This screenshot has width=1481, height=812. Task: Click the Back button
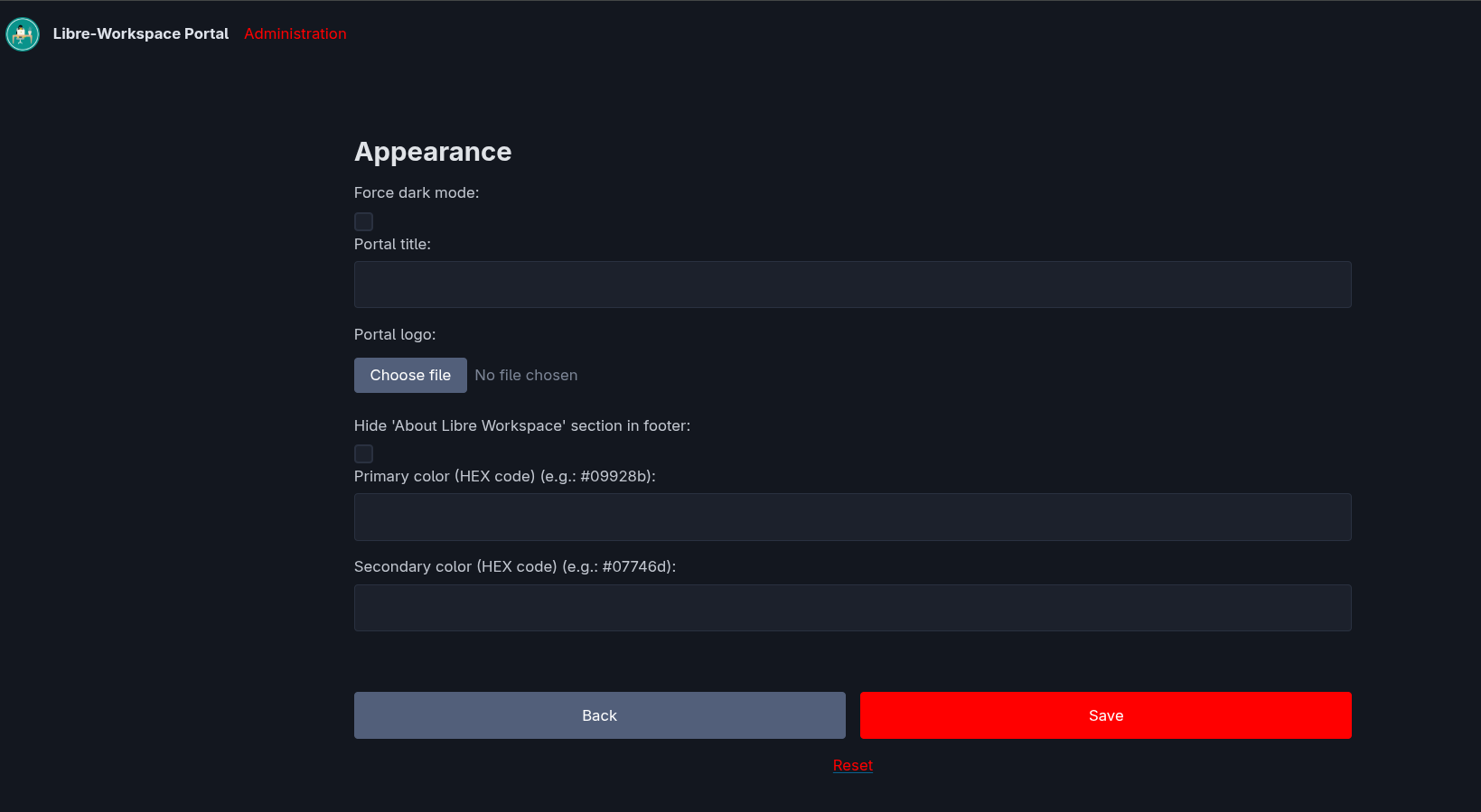[599, 715]
